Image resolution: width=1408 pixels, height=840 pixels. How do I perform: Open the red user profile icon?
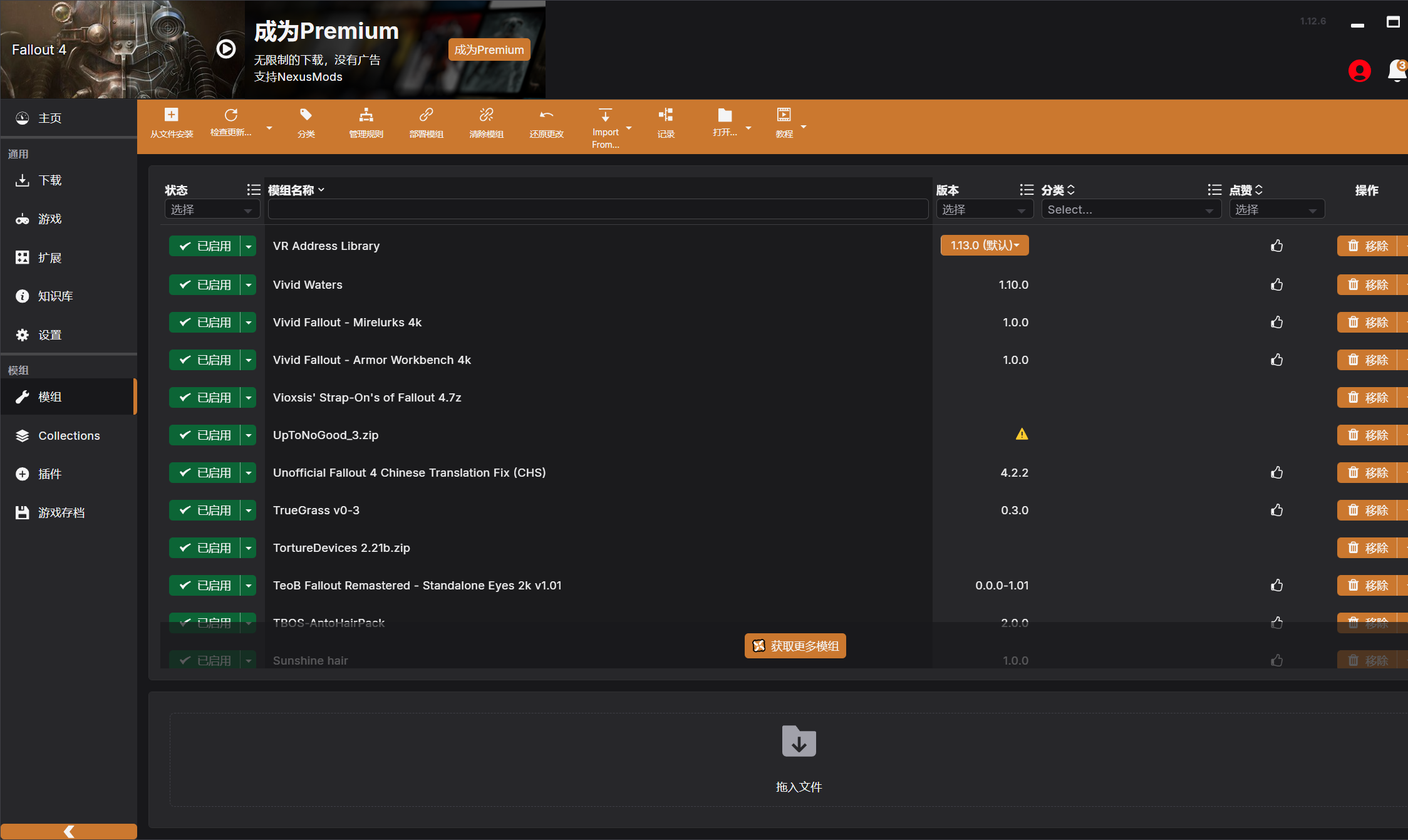coord(1360,71)
